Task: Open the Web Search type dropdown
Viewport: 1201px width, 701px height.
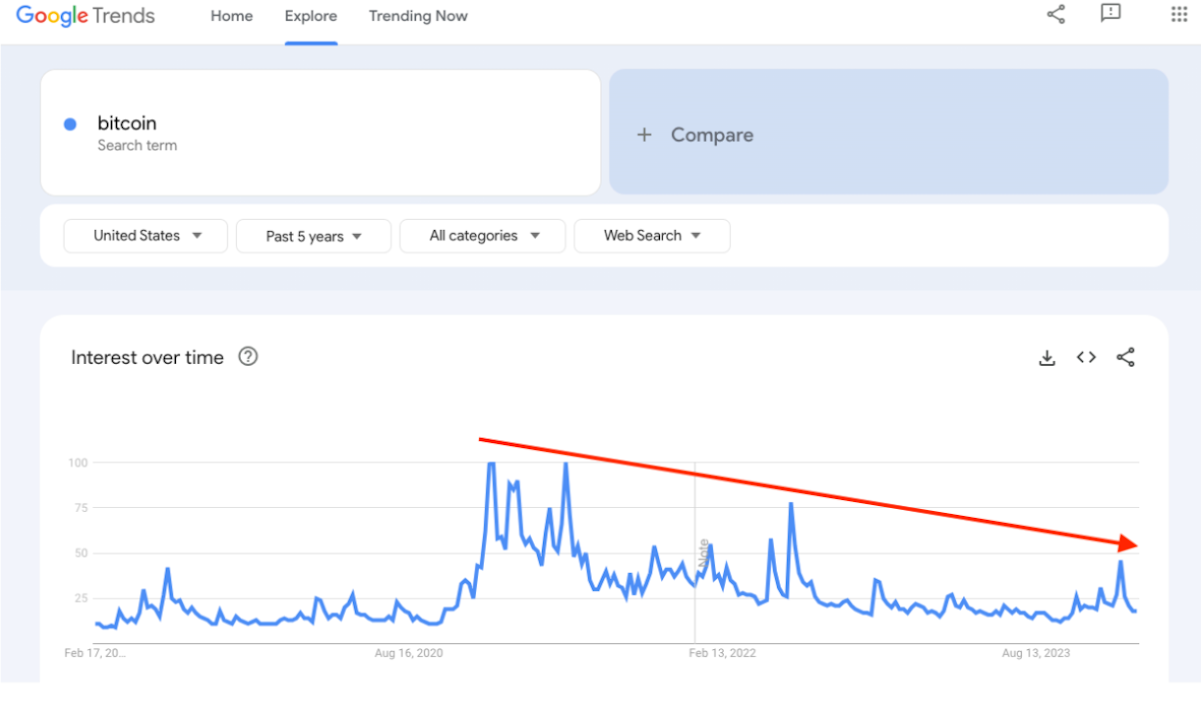Action: [x=652, y=236]
